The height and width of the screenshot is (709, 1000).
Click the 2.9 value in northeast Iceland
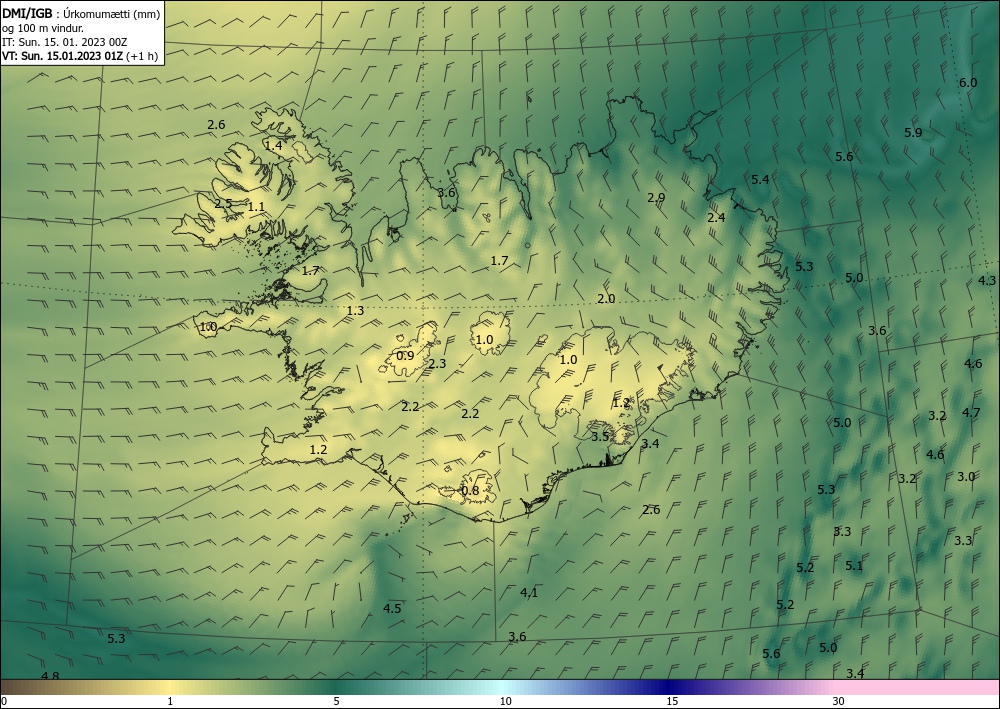coord(656,198)
